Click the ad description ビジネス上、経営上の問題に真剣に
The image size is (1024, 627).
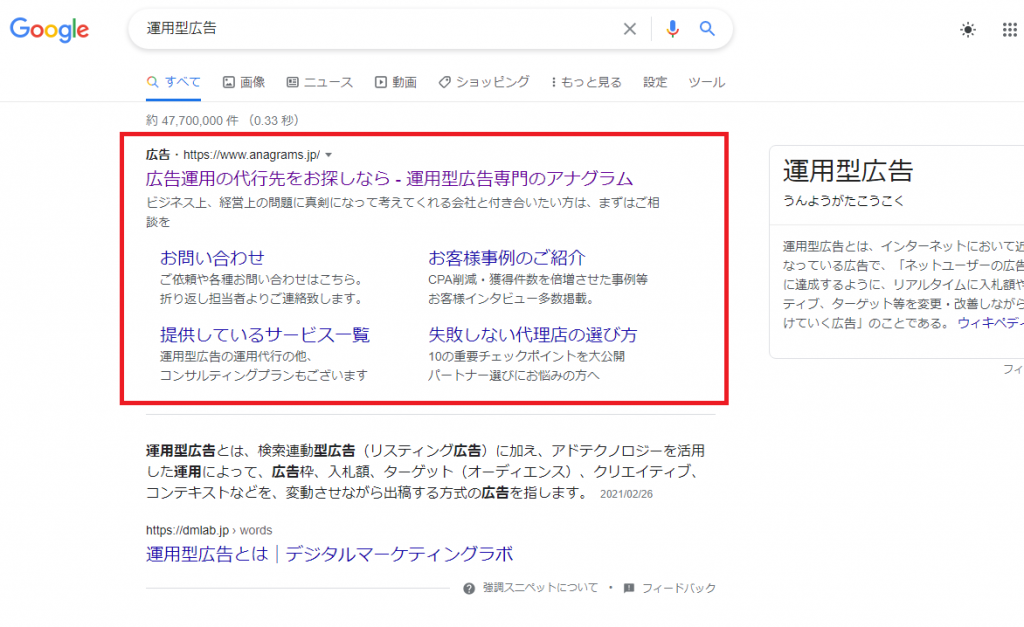(x=402, y=212)
